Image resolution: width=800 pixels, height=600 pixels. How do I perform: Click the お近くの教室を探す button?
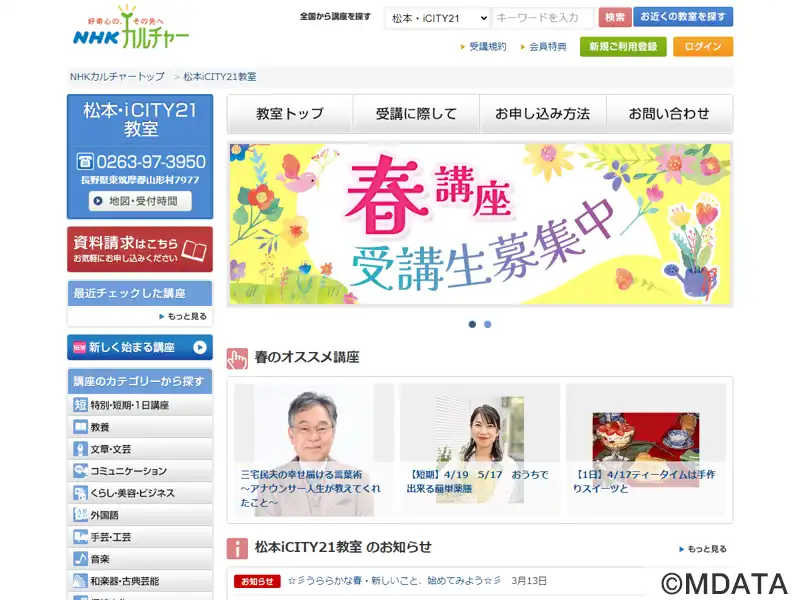683,17
